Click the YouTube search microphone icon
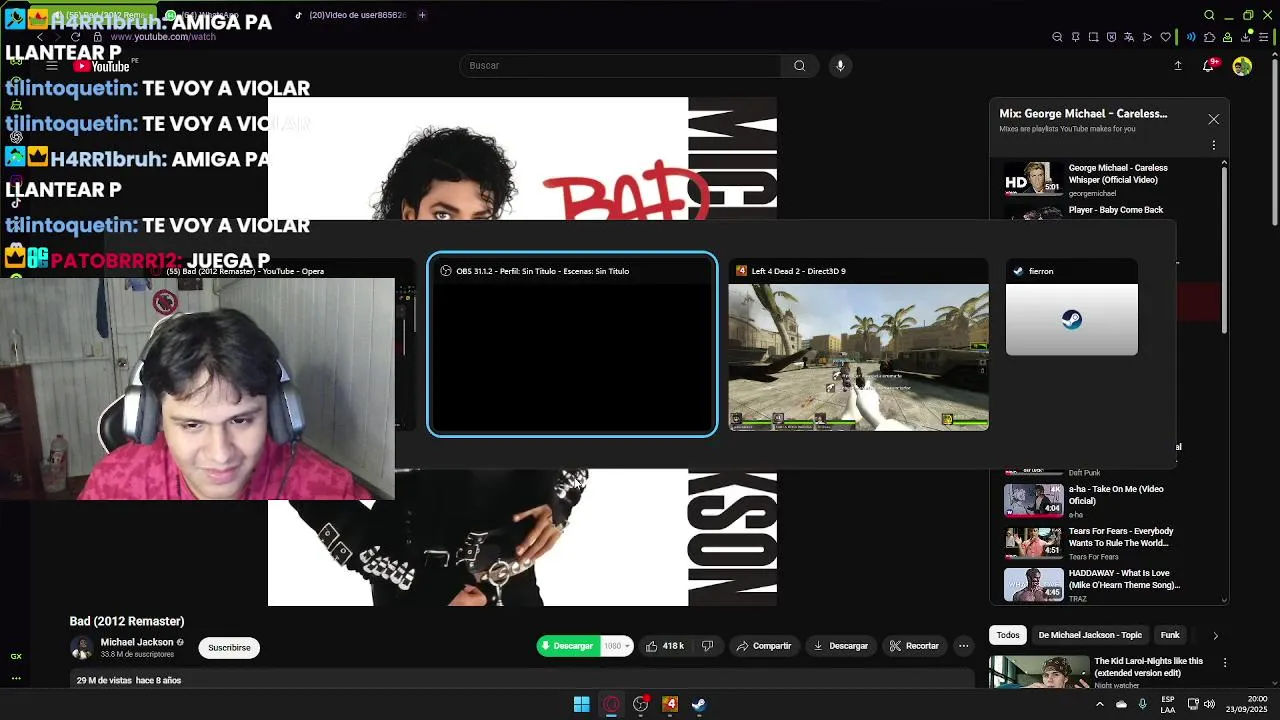Viewport: 1280px width, 720px height. pos(840,65)
